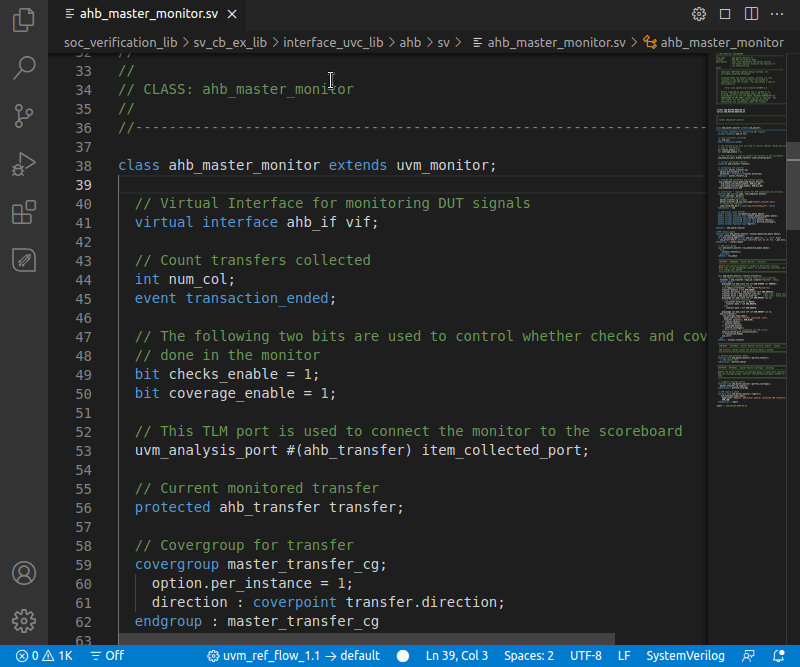Open the Accounts menu
The image size is (800, 667).
(24, 573)
